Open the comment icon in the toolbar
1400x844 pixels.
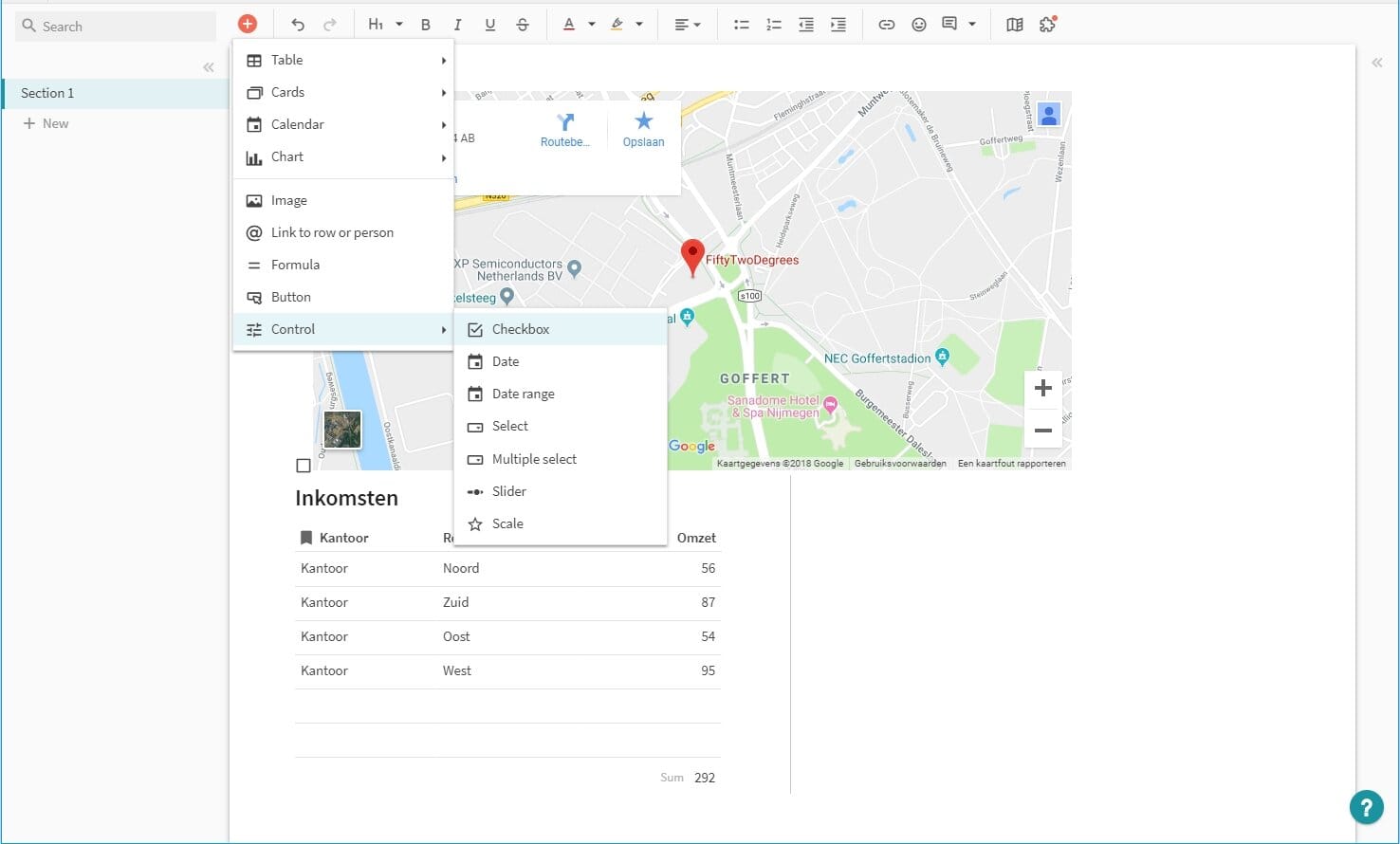[951, 25]
